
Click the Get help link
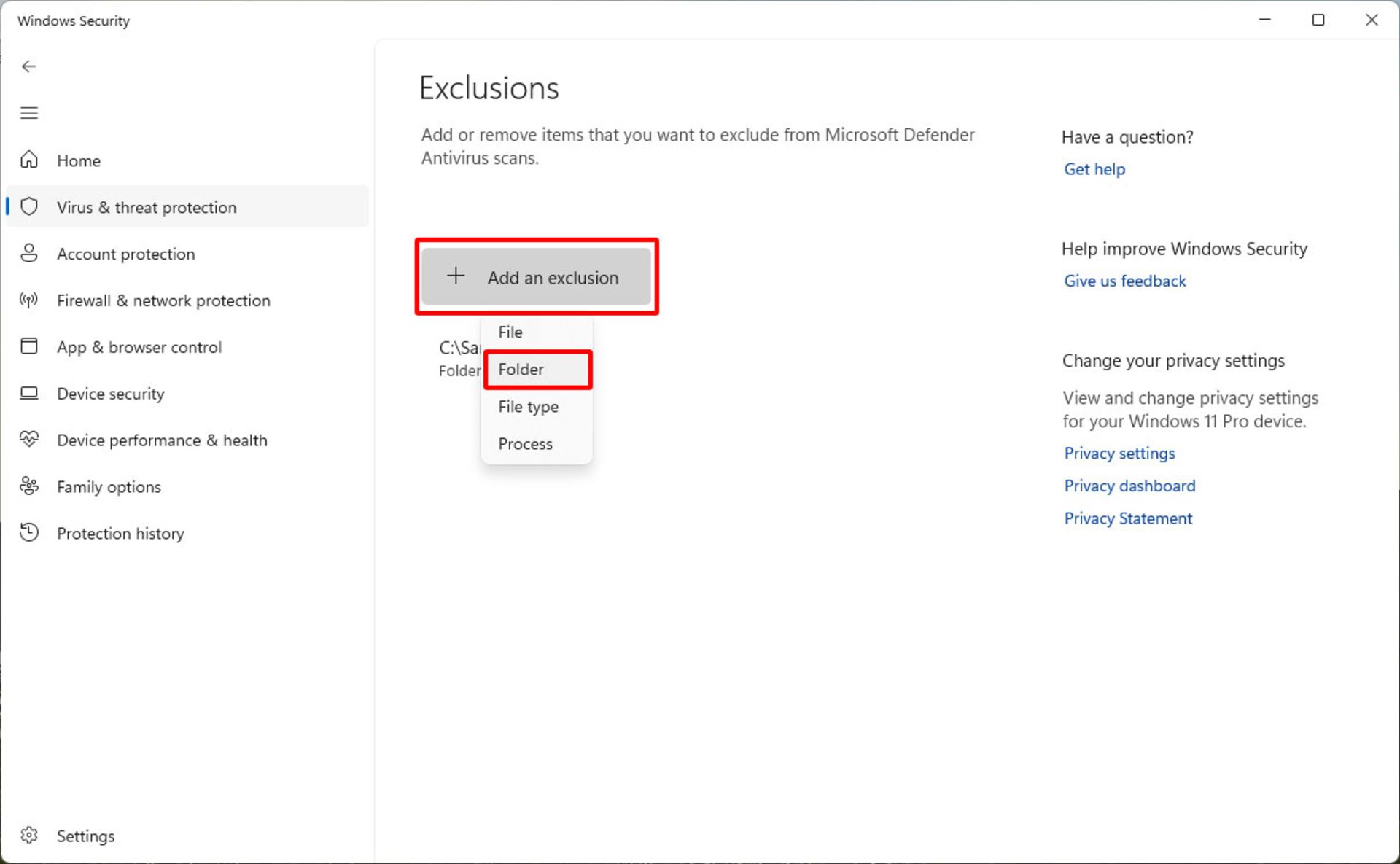1095,168
